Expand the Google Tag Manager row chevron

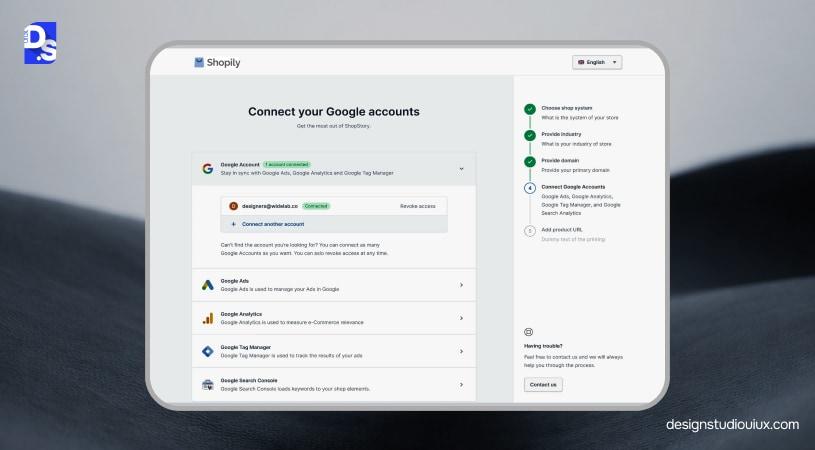tap(461, 351)
